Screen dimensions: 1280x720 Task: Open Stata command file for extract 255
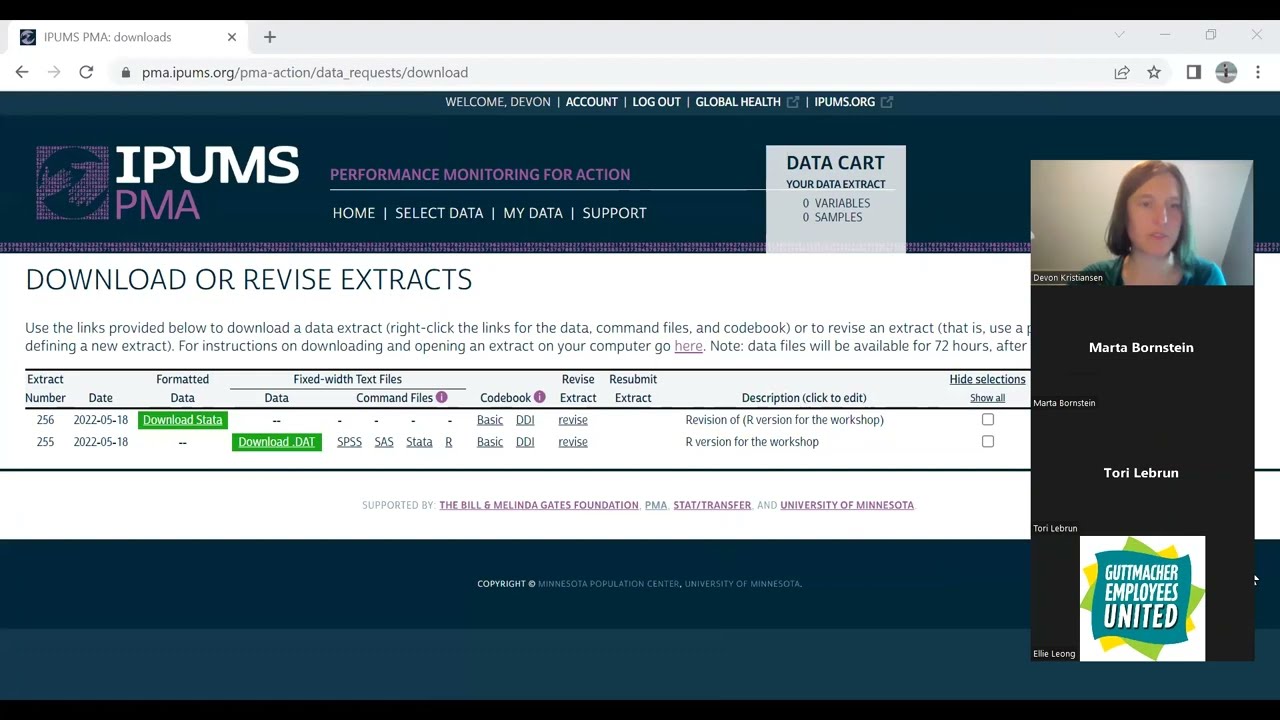[419, 442]
